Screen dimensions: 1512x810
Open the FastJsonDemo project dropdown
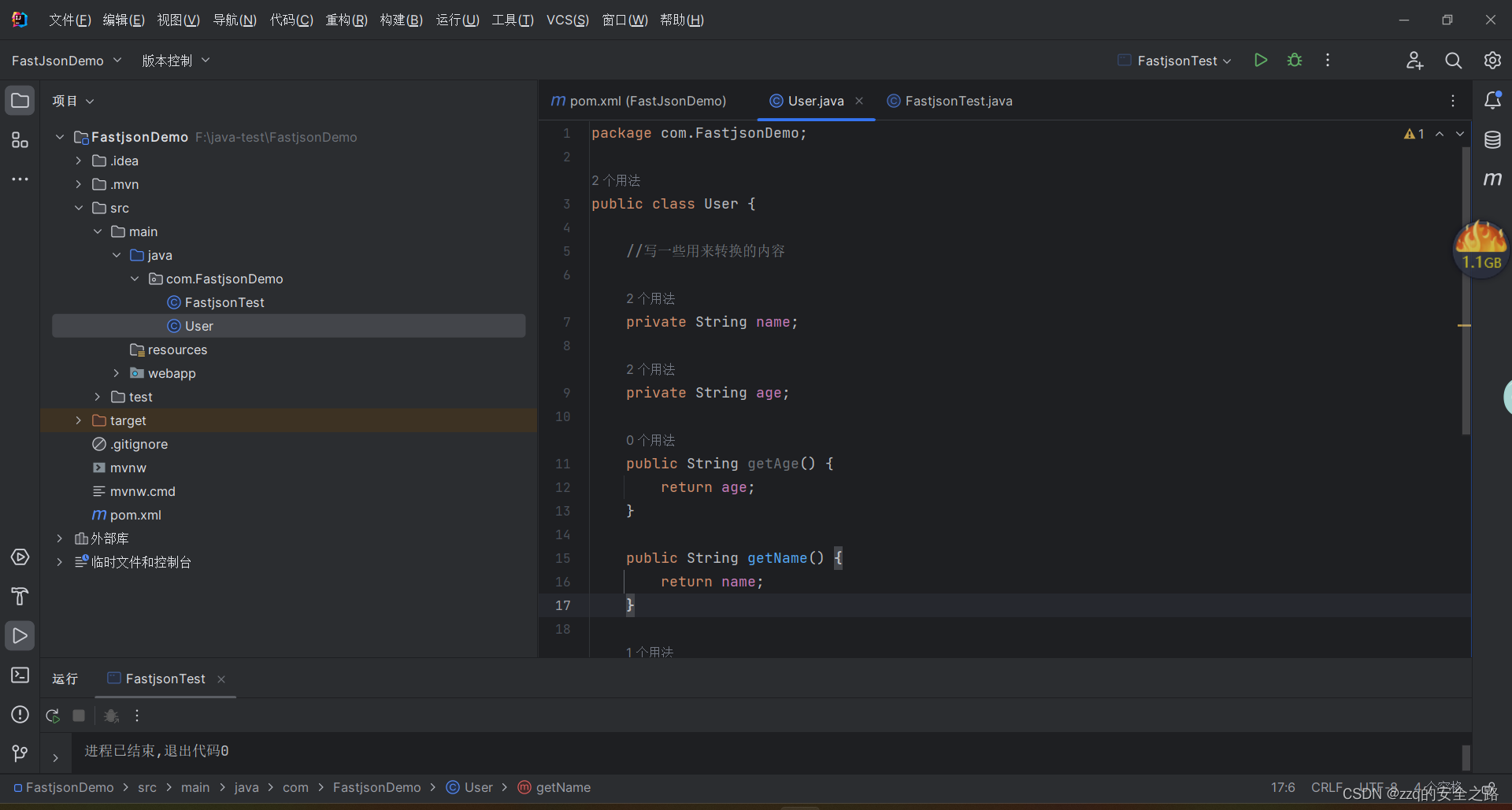[67, 61]
